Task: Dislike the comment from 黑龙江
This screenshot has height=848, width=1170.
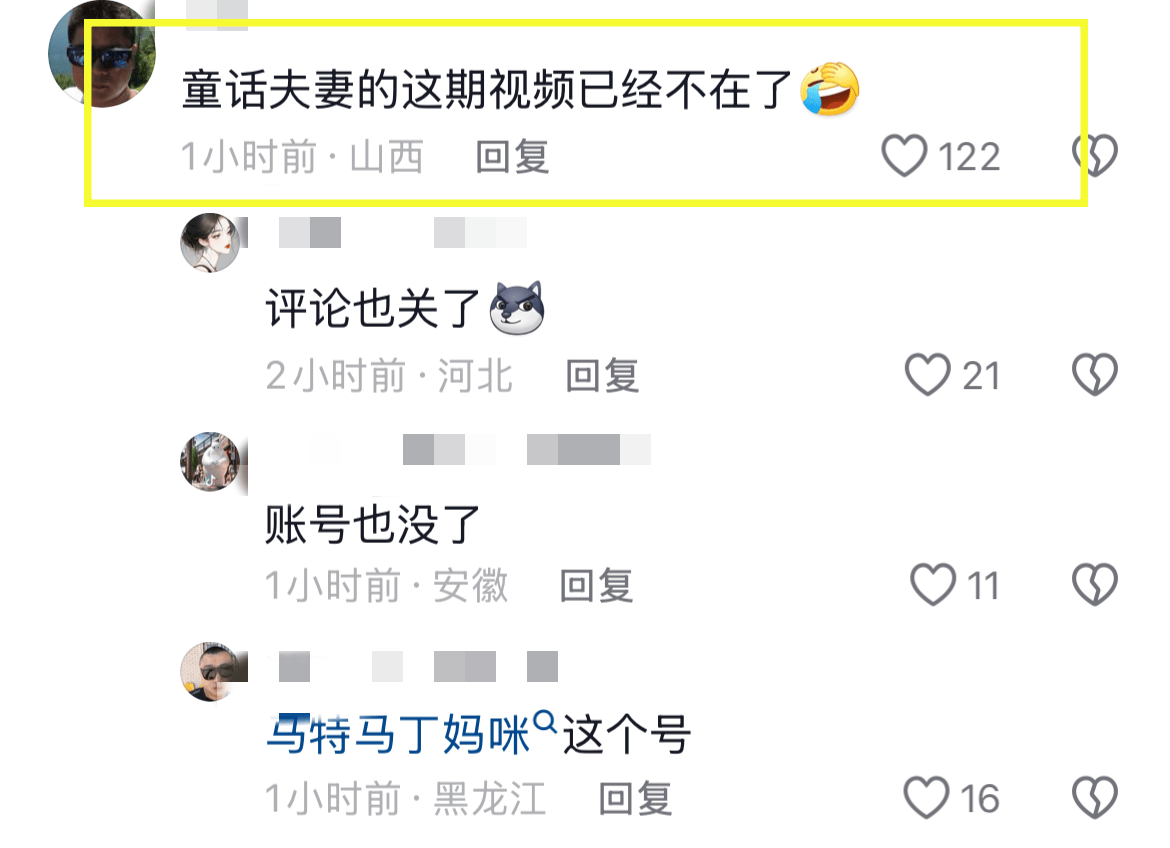Action: pyautogui.click(x=1095, y=797)
